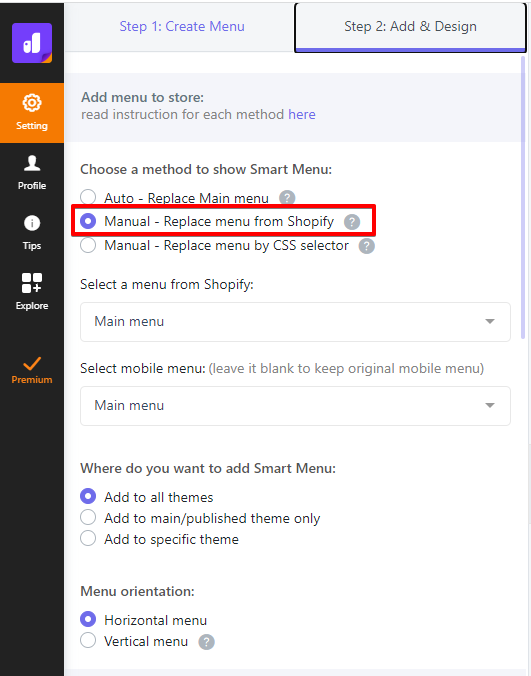Switch to Step 1: Create Menu tab
The image size is (531, 676).
click(182, 26)
